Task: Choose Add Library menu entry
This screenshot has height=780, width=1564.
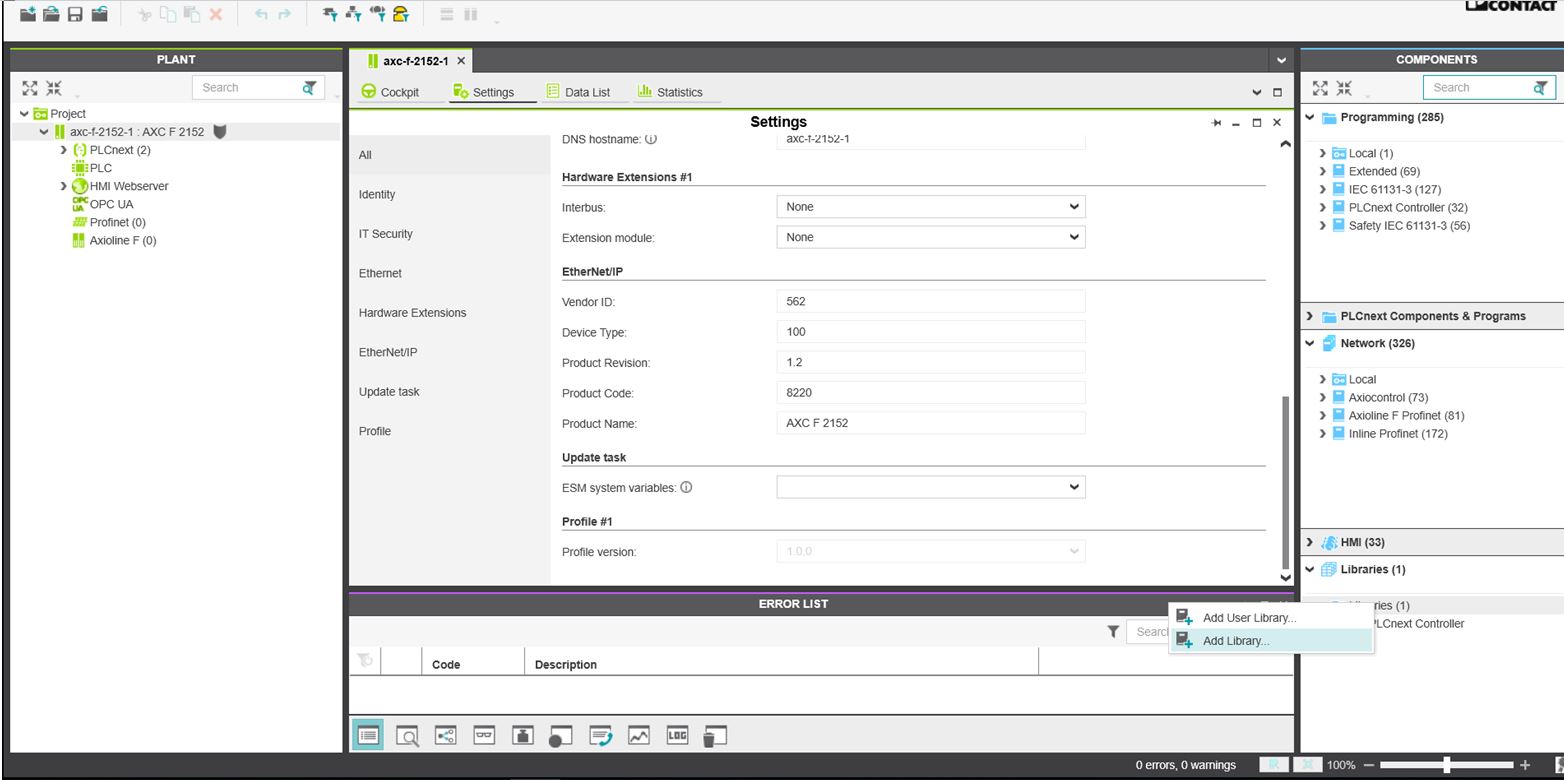Action: (x=1271, y=641)
